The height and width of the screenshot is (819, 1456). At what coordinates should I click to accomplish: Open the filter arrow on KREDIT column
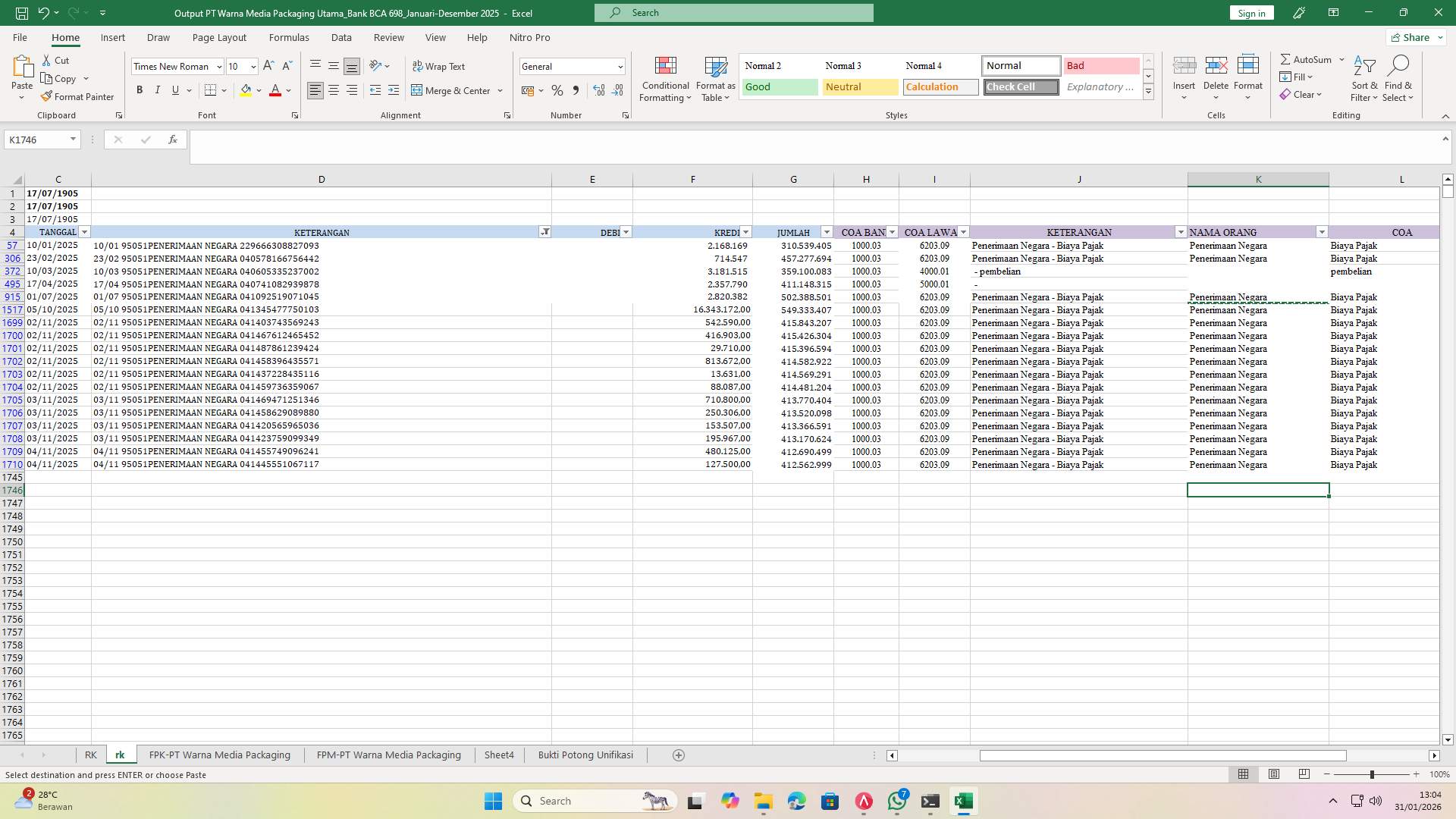pos(745,232)
